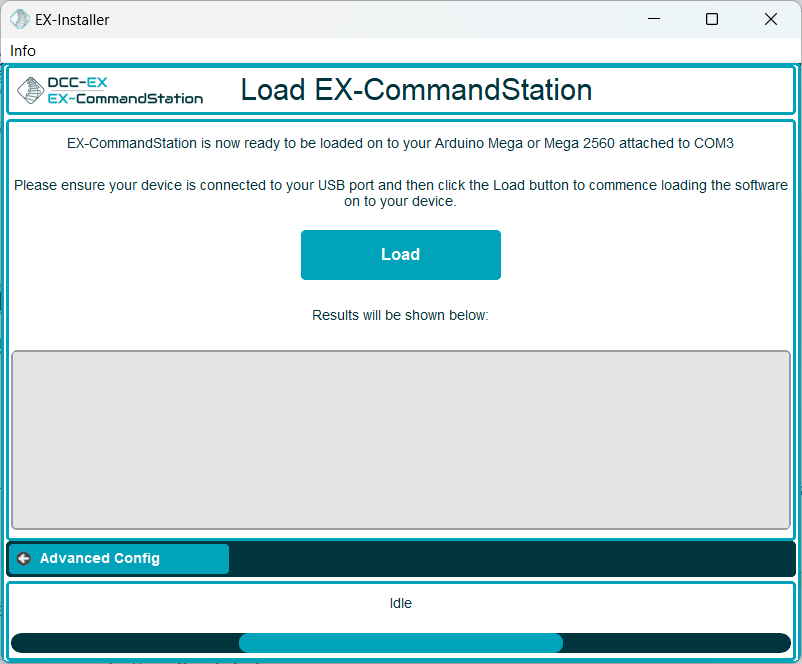Screen dimensions: 802x664
Task: Click the EX-Installer app icon in title bar
Action: [x=19, y=19]
